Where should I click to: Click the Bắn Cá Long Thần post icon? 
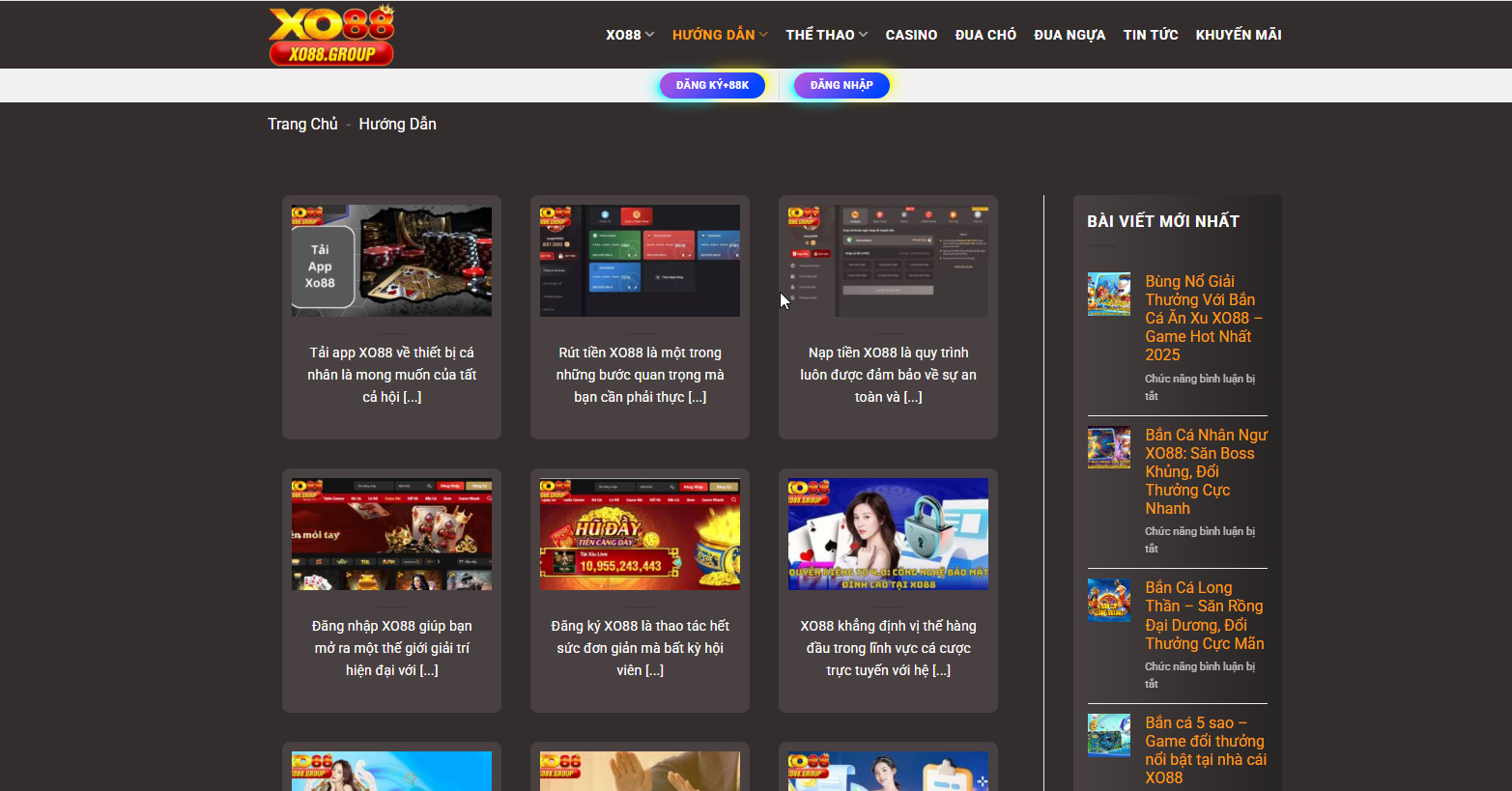click(1109, 601)
